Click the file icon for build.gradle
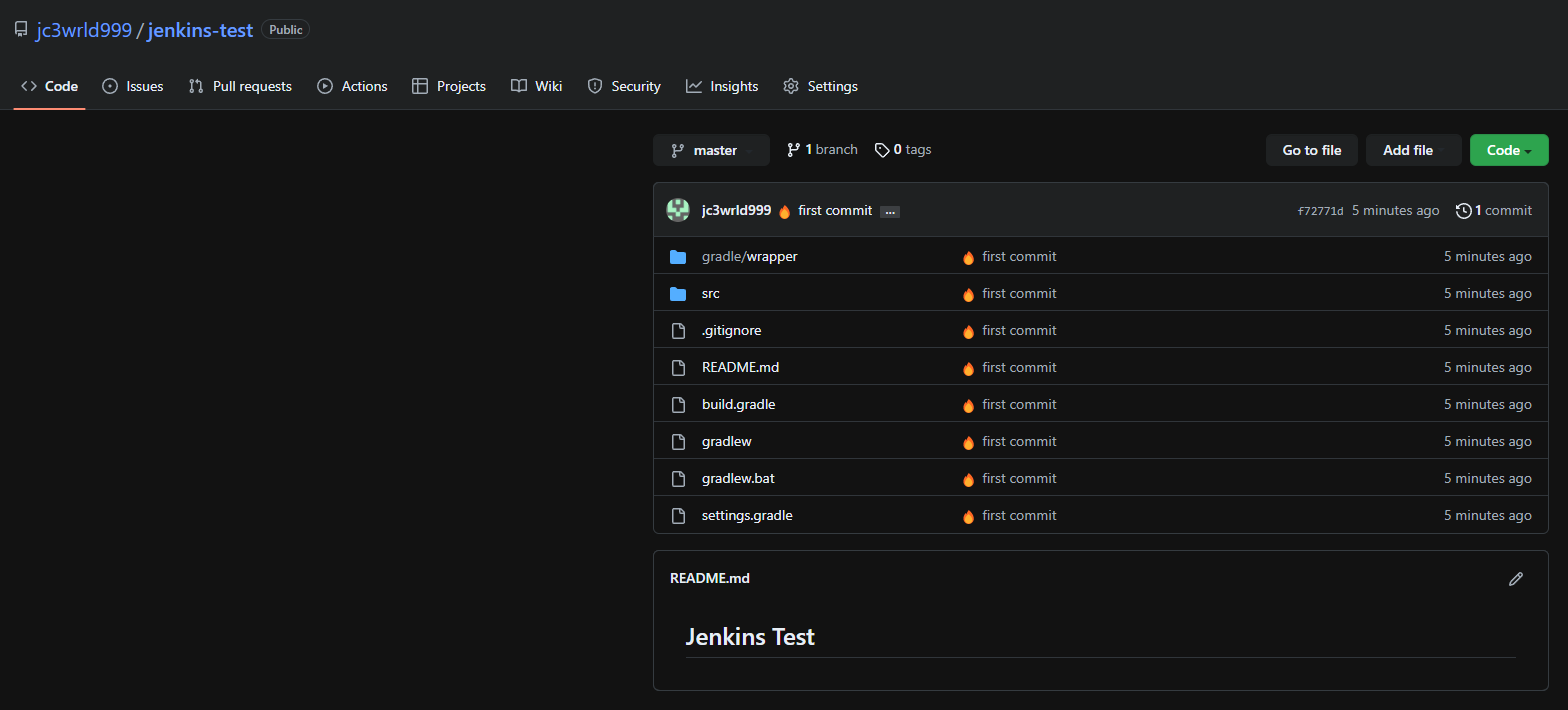 (x=678, y=405)
